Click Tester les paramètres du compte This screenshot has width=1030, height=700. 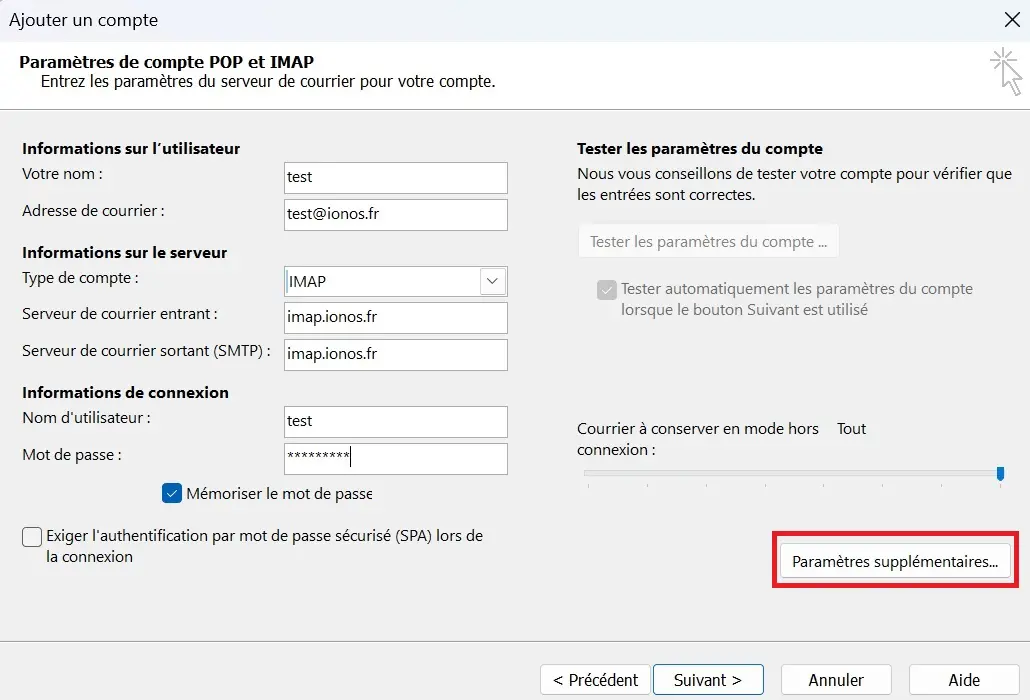point(708,240)
